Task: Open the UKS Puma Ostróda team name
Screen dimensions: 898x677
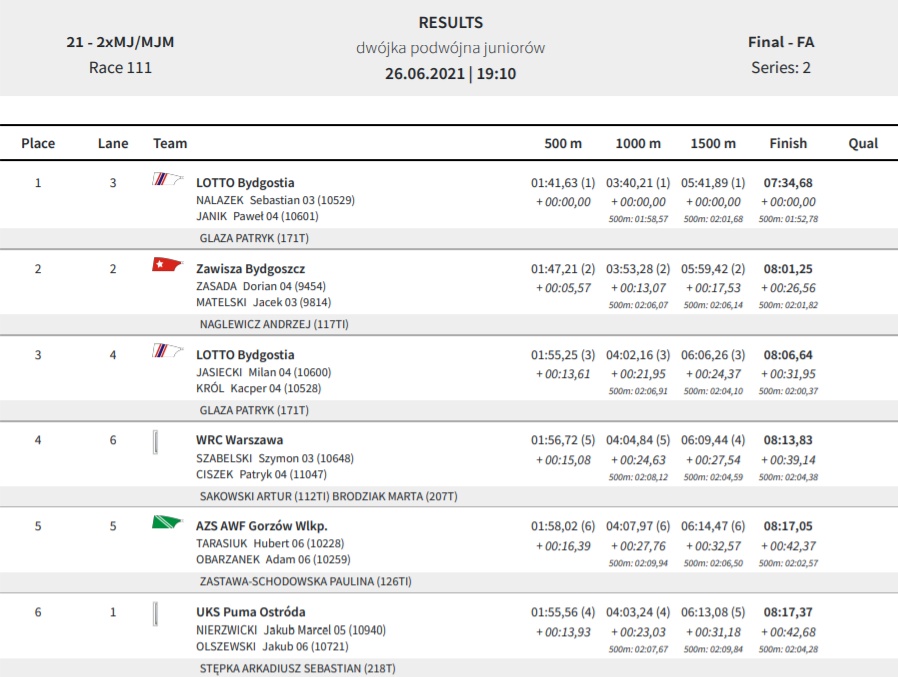Action: click(x=251, y=612)
